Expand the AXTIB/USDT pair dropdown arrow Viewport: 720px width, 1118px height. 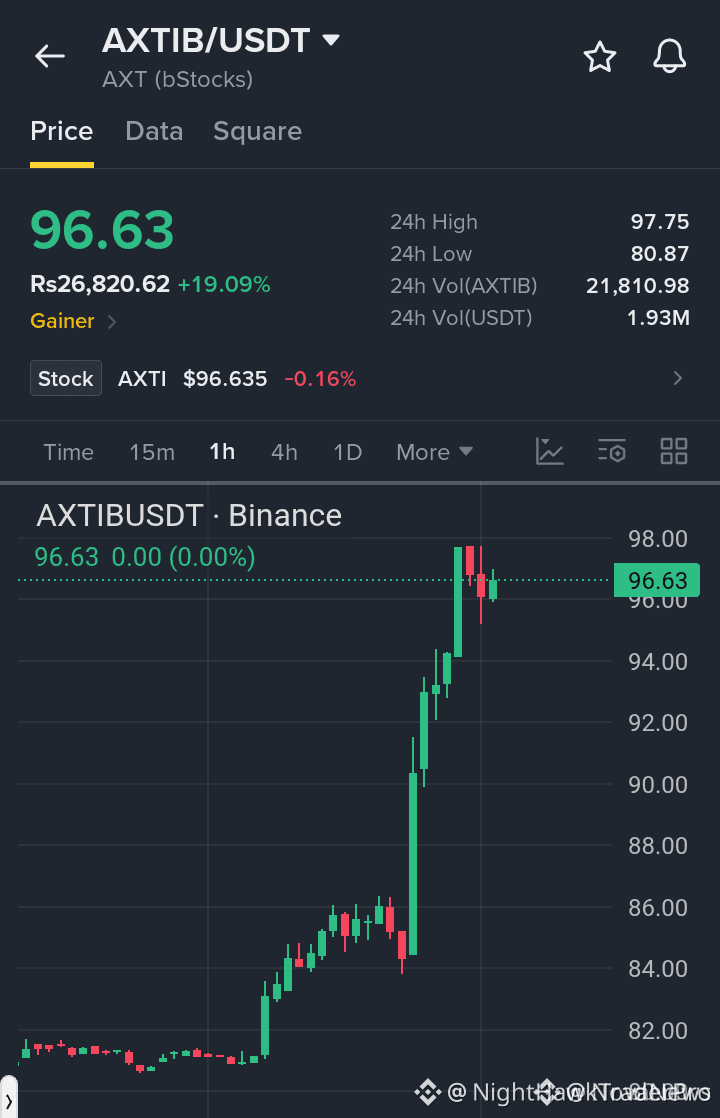(331, 40)
